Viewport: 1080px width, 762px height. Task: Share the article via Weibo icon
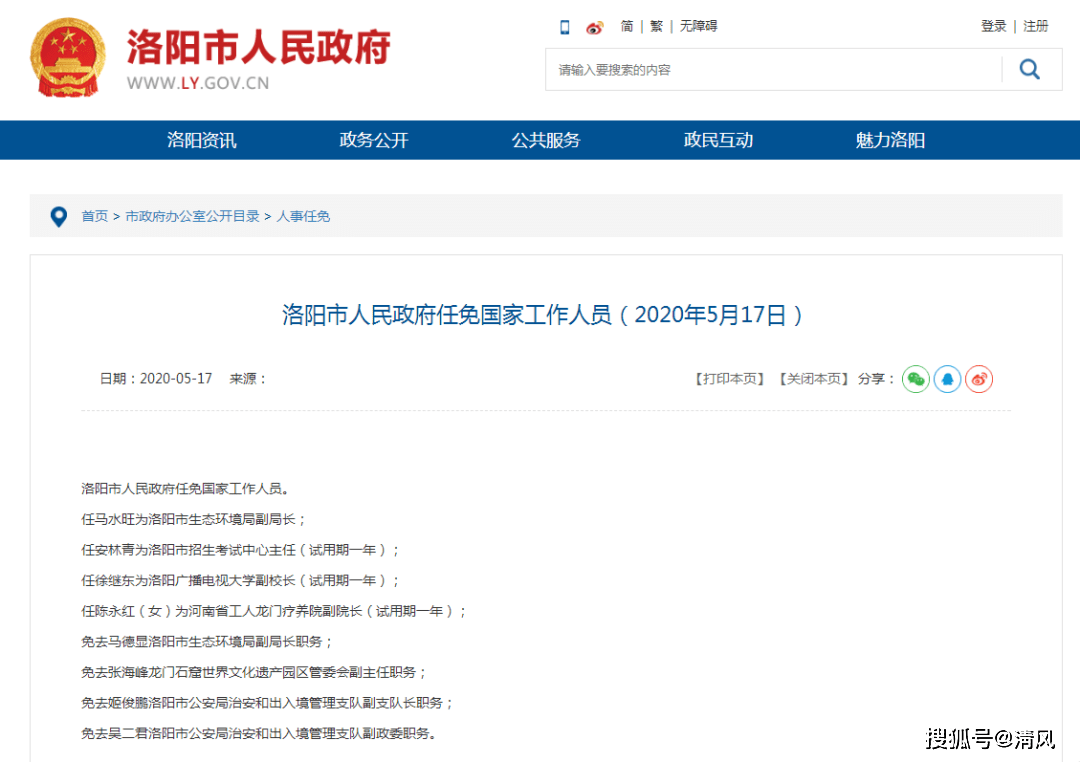click(x=979, y=379)
